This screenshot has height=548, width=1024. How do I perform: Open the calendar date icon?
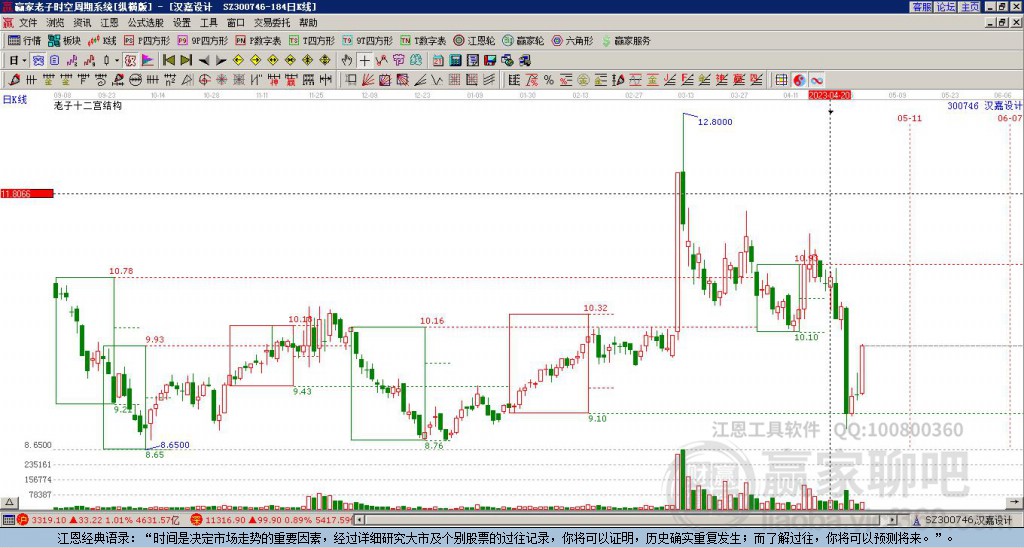point(438,60)
